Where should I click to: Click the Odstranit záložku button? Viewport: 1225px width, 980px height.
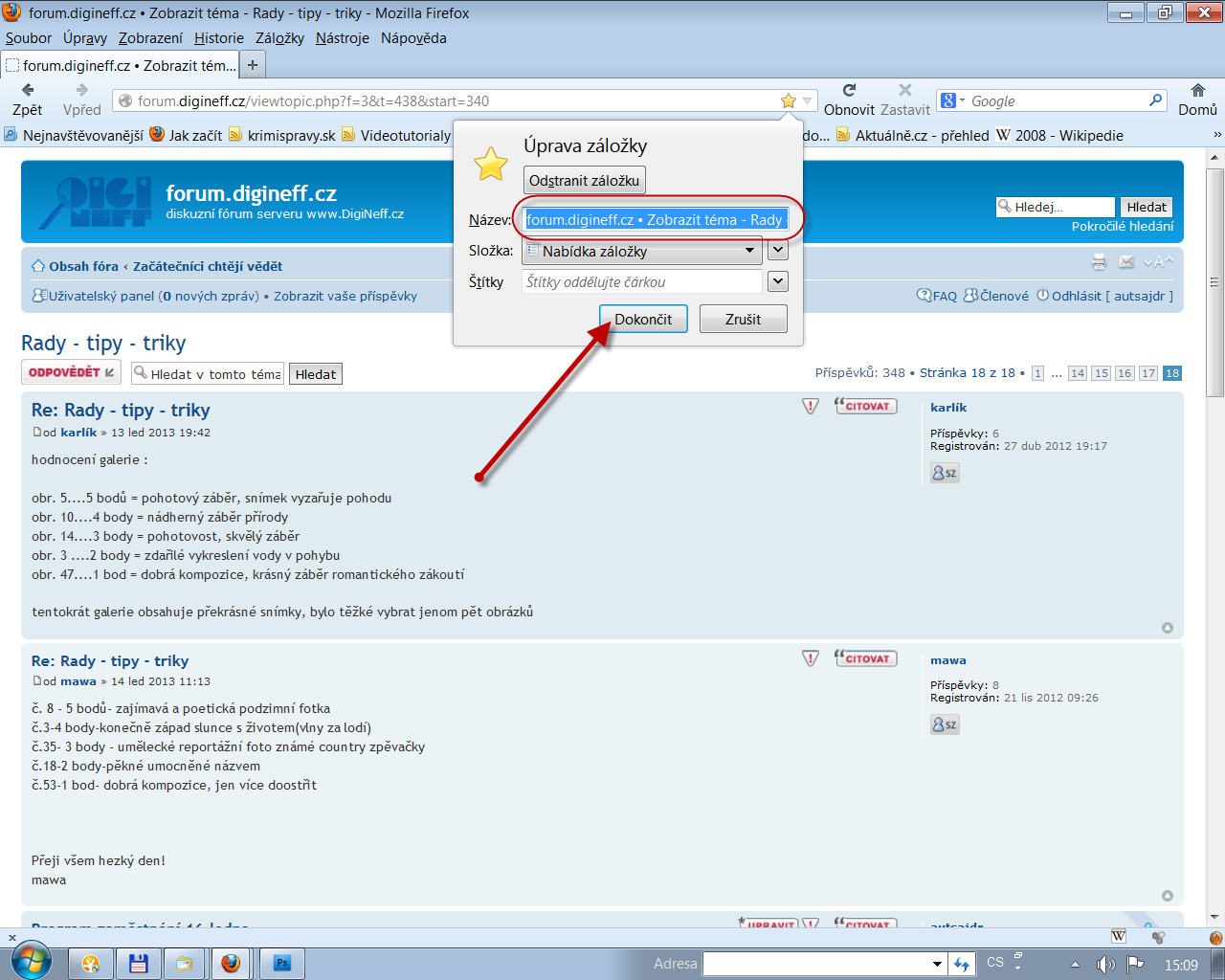coord(584,180)
